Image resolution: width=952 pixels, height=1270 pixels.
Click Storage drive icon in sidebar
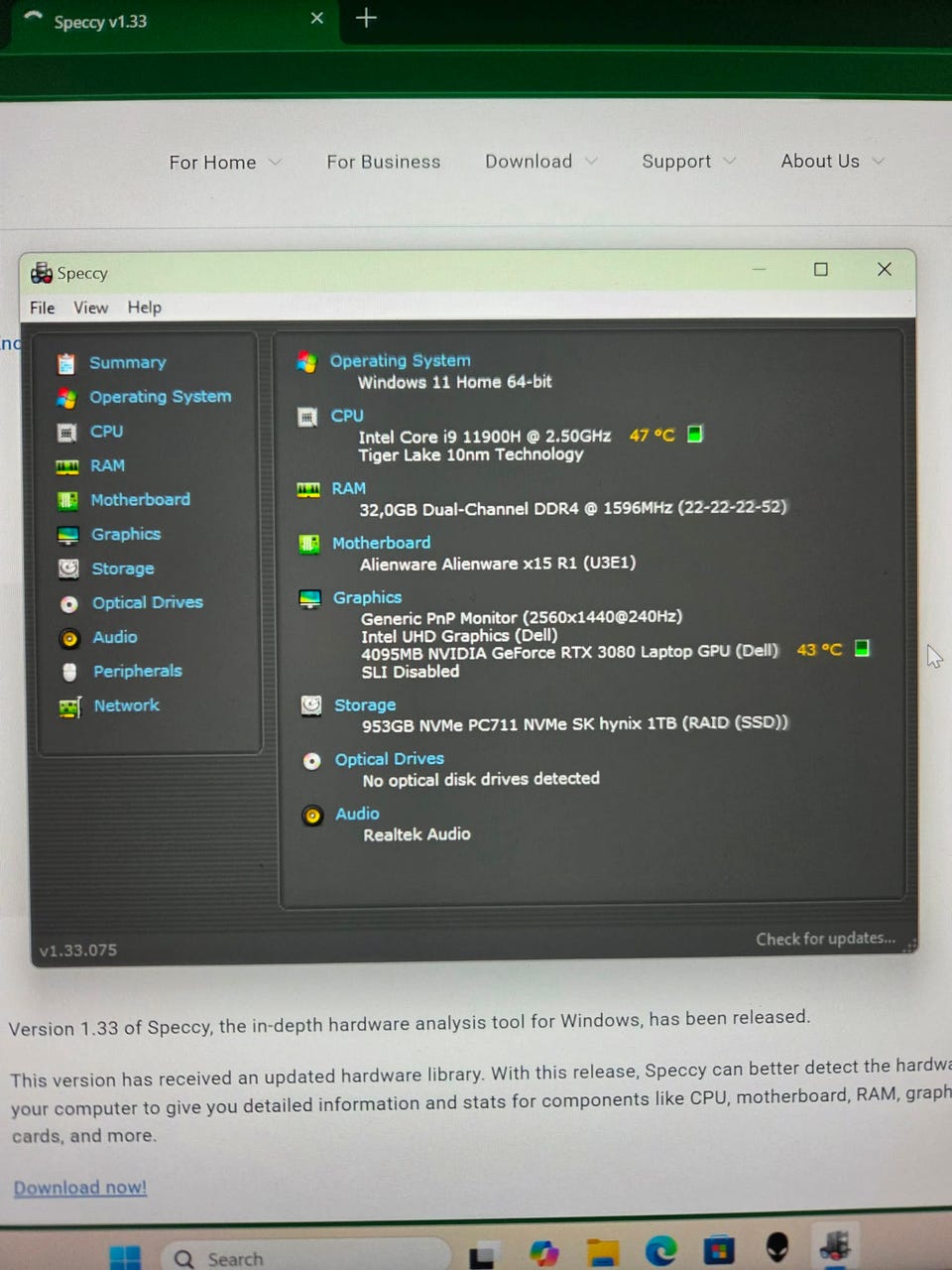(x=68, y=569)
